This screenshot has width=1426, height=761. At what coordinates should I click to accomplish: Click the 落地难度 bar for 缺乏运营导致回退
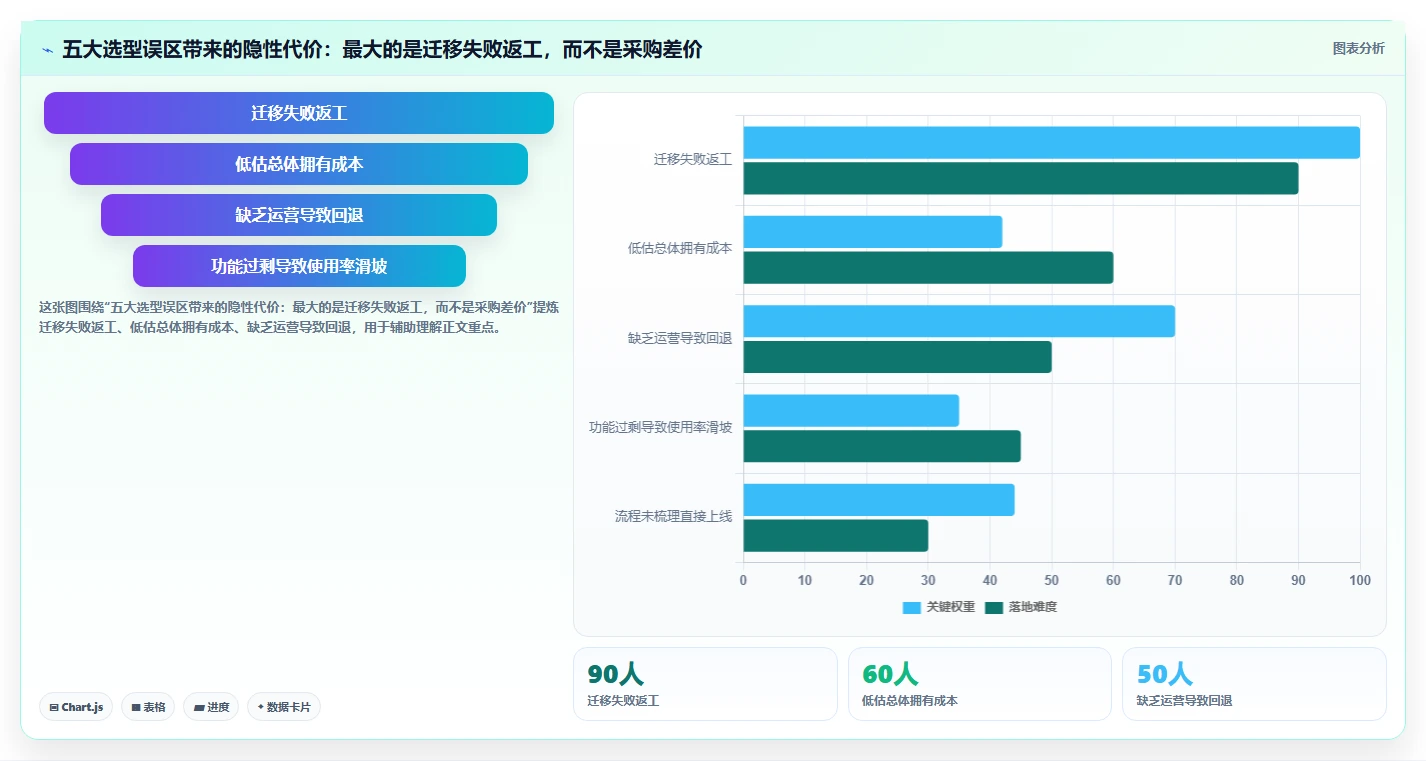[x=897, y=357]
